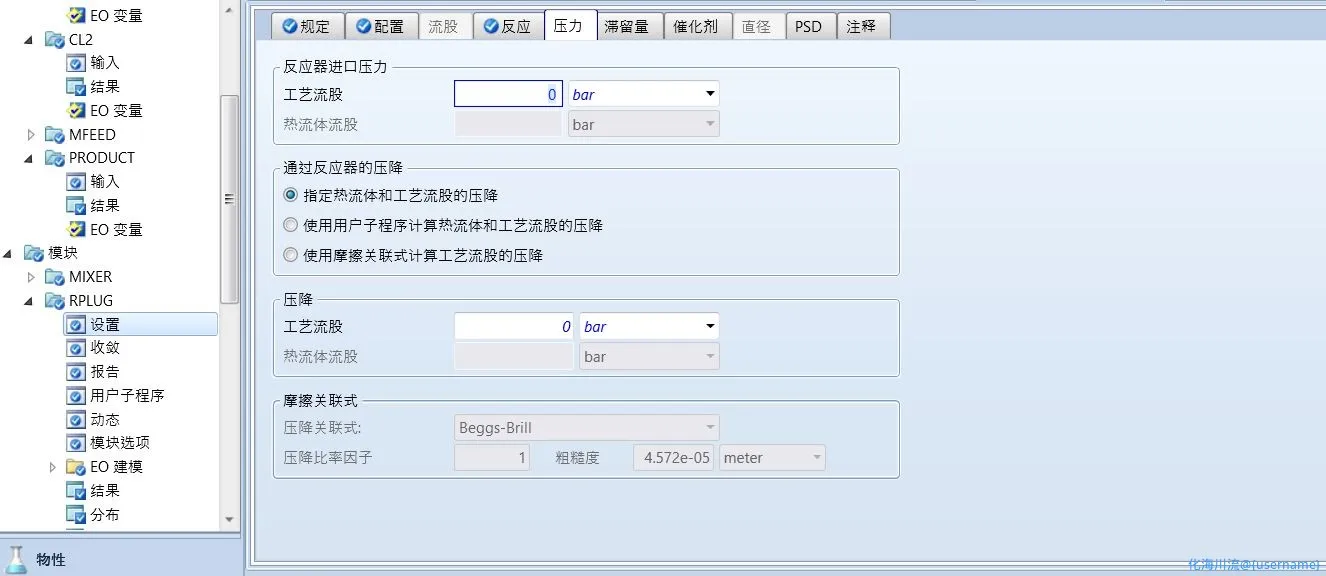Open the CL2 stream folder icon
The height and width of the screenshot is (576, 1326).
[x=54, y=40]
